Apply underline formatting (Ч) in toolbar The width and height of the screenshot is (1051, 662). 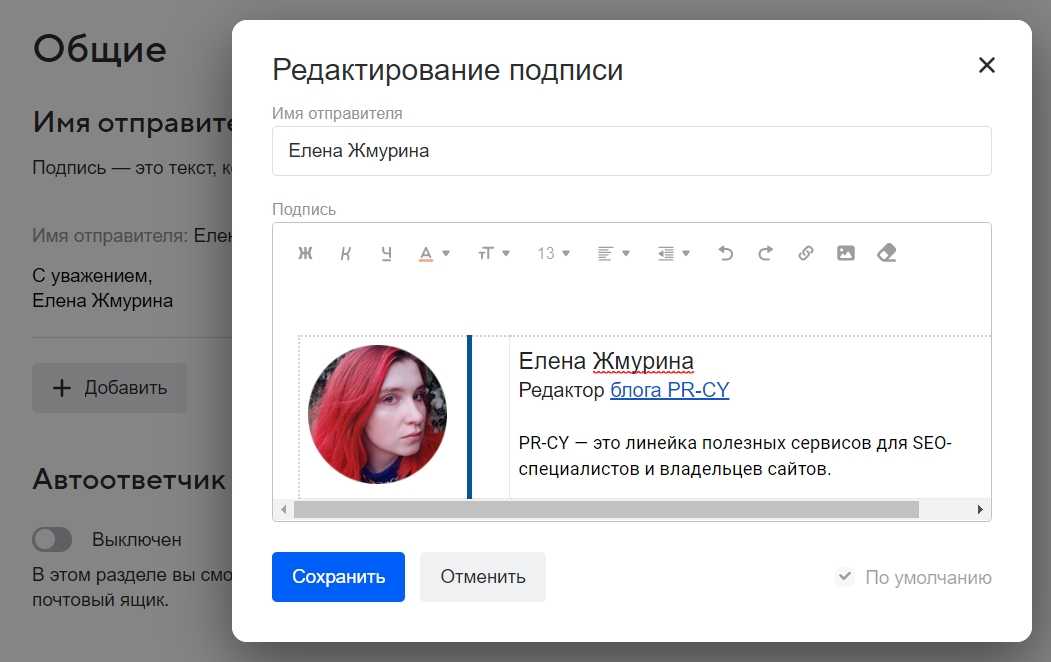[x=386, y=254]
